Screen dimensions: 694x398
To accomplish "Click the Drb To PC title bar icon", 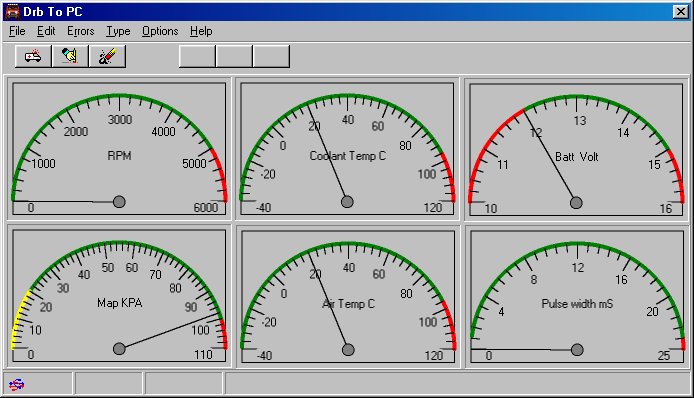I will 12,11.
